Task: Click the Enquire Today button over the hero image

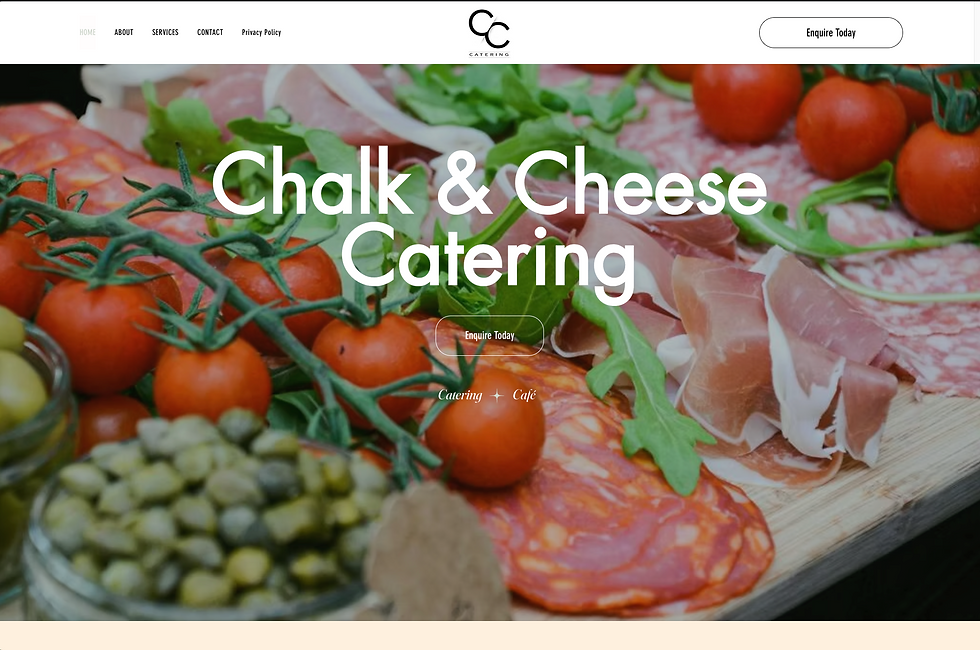Action: (489, 336)
